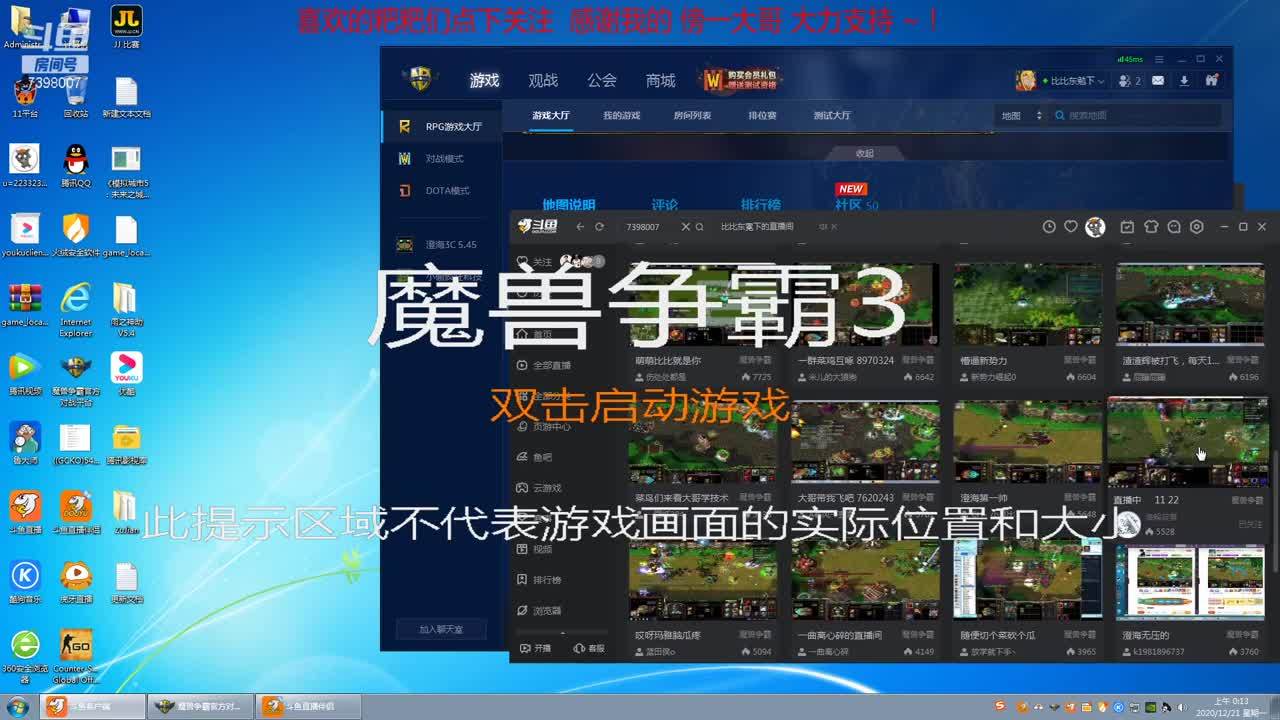The height and width of the screenshot is (720, 1280).
Task: Open the 地图 search type dropdown
Action: (1021, 116)
